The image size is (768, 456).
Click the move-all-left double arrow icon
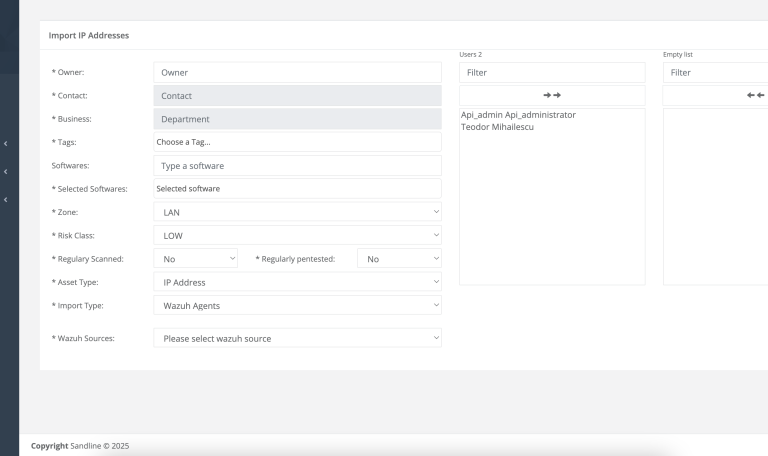click(x=755, y=95)
